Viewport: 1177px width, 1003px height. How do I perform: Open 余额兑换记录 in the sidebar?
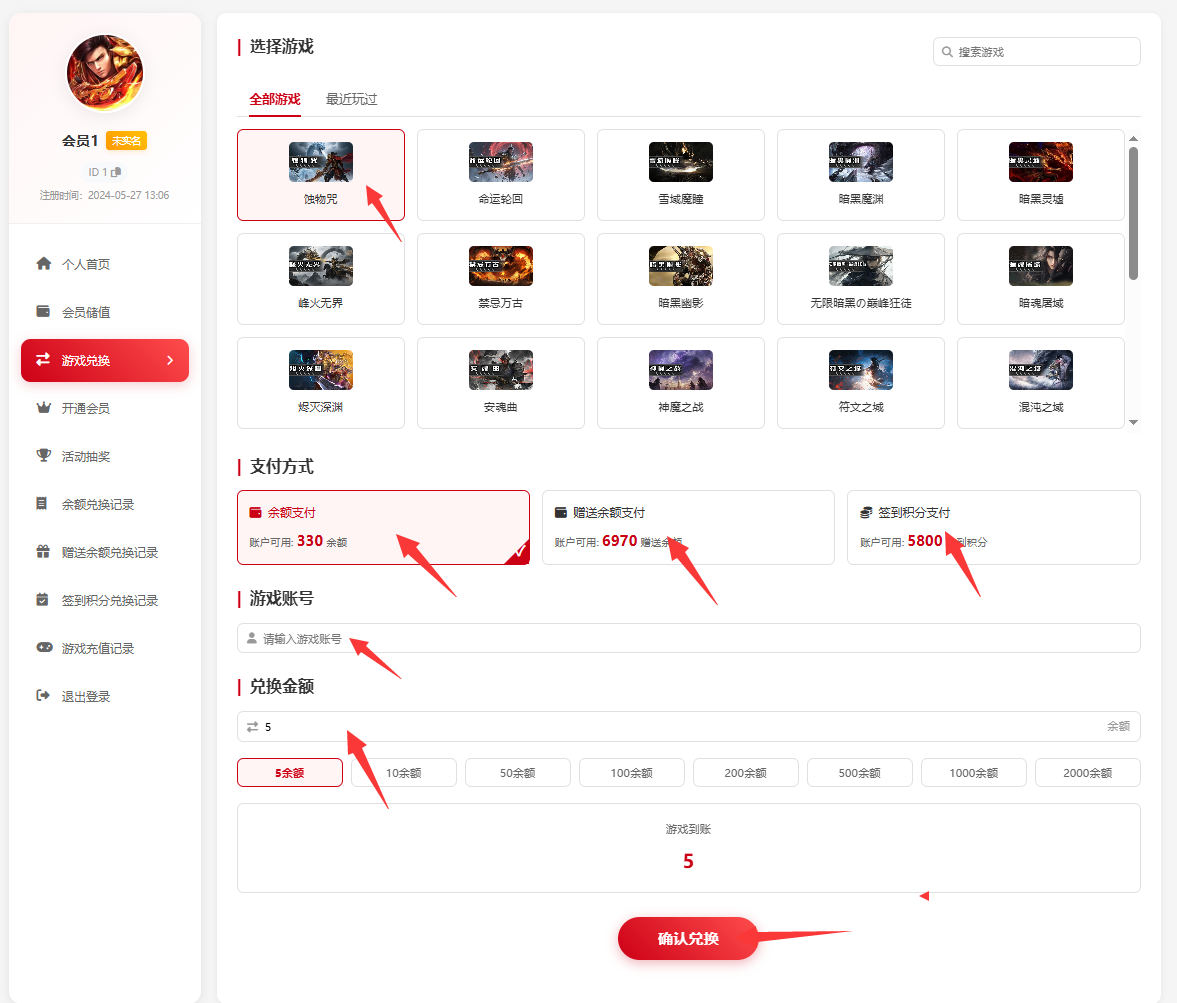click(98, 504)
